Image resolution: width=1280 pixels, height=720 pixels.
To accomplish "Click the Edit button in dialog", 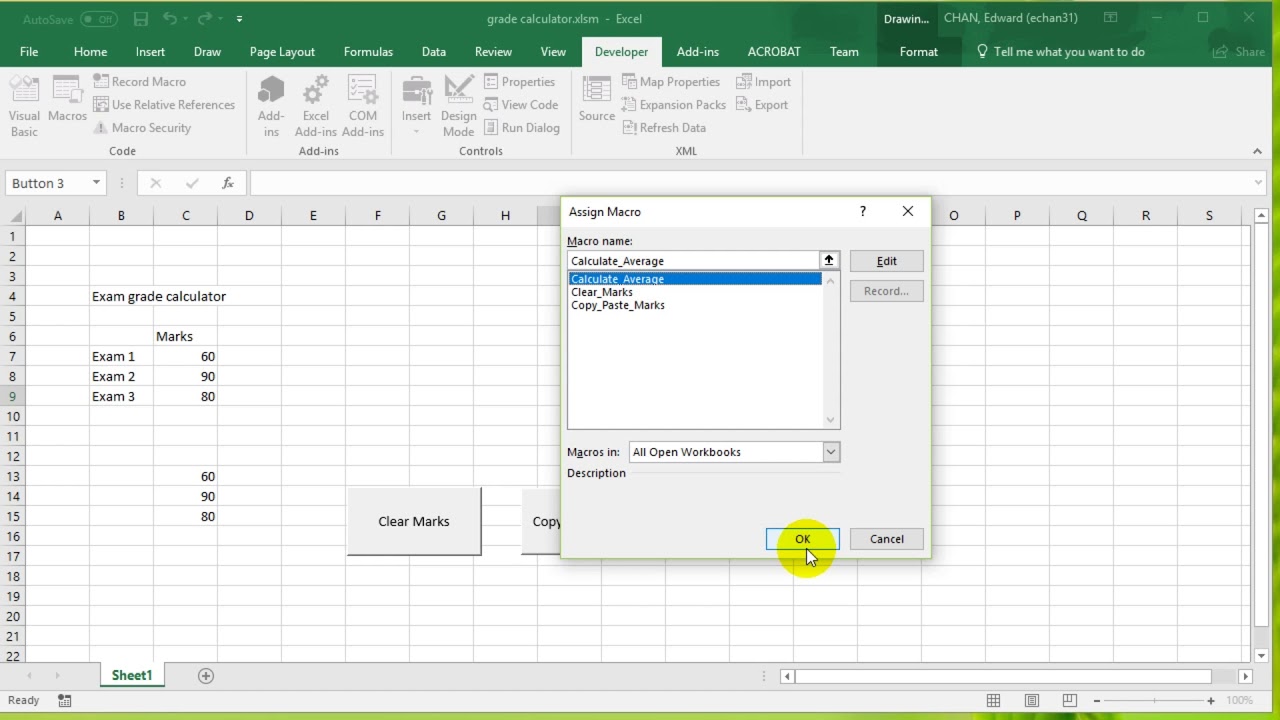I will (x=886, y=261).
